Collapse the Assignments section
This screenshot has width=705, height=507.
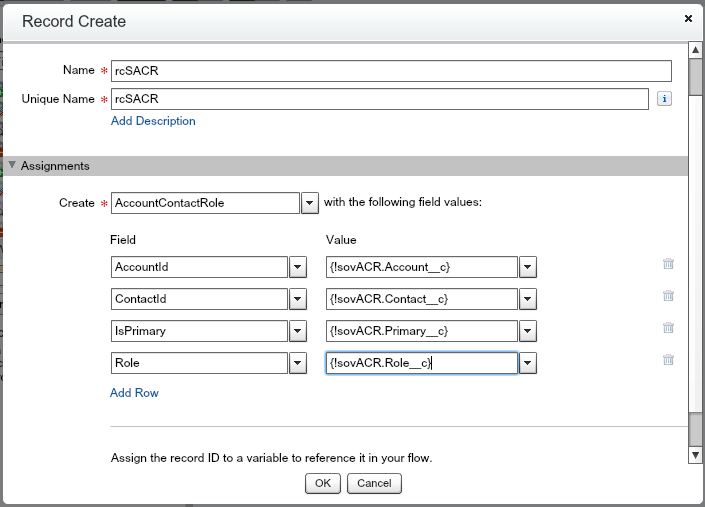12,166
